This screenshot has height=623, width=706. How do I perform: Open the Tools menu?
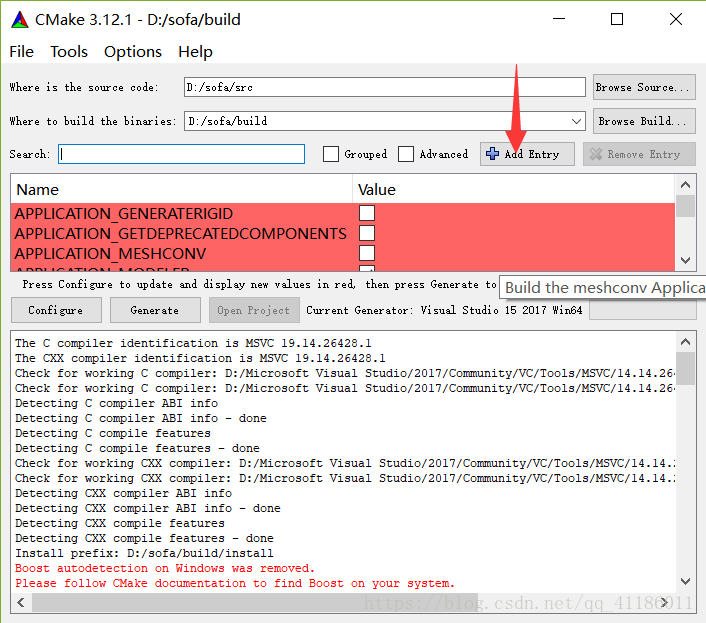(69, 52)
